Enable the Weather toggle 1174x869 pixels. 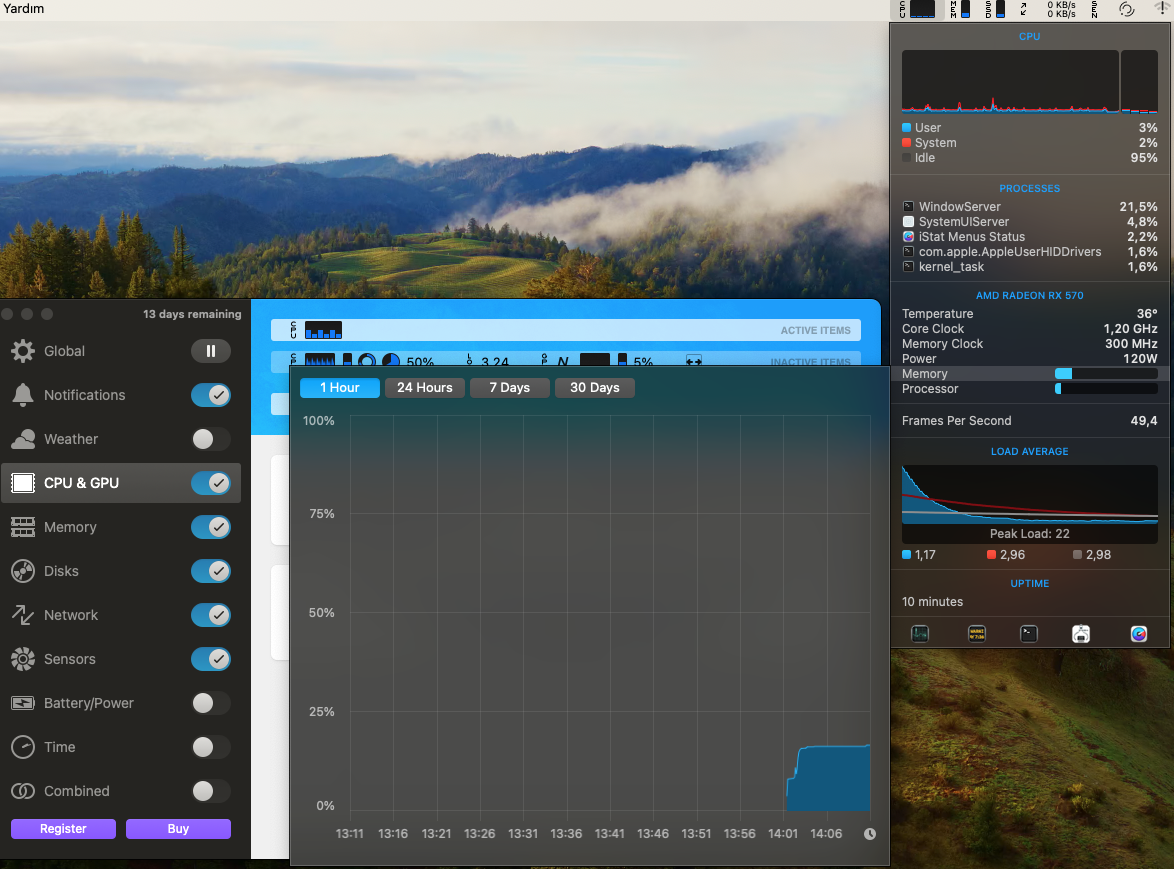pyautogui.click(x=211, y=439)
